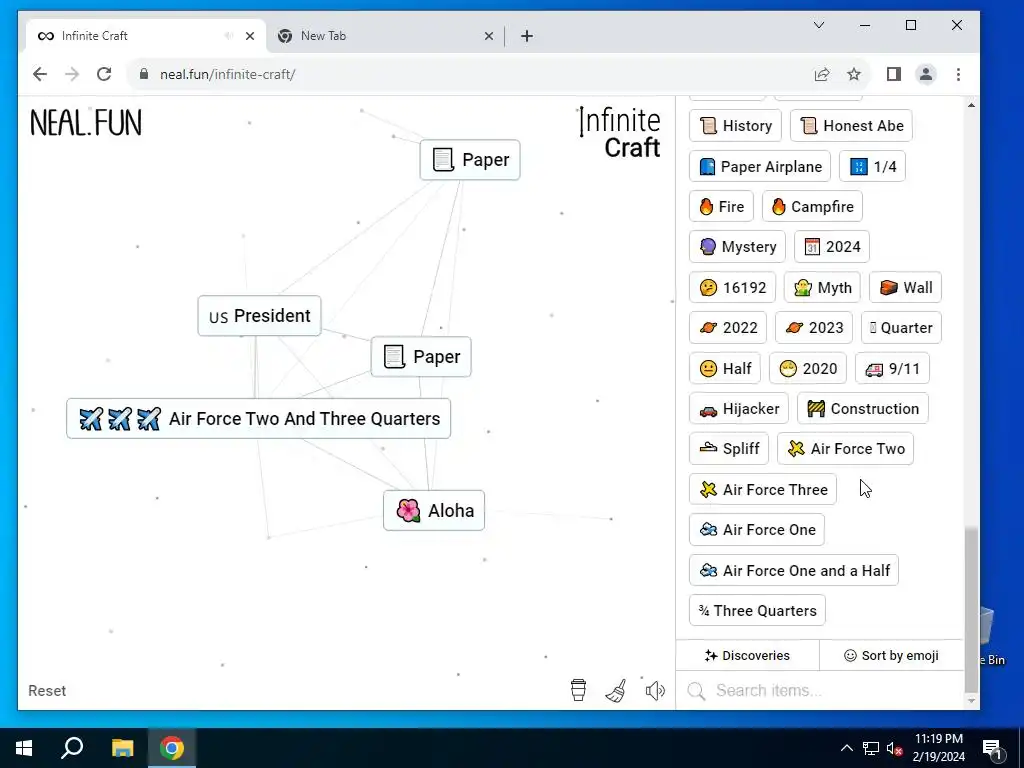
Task: Choose the Campfire element
Action: [x=812, y=206]
